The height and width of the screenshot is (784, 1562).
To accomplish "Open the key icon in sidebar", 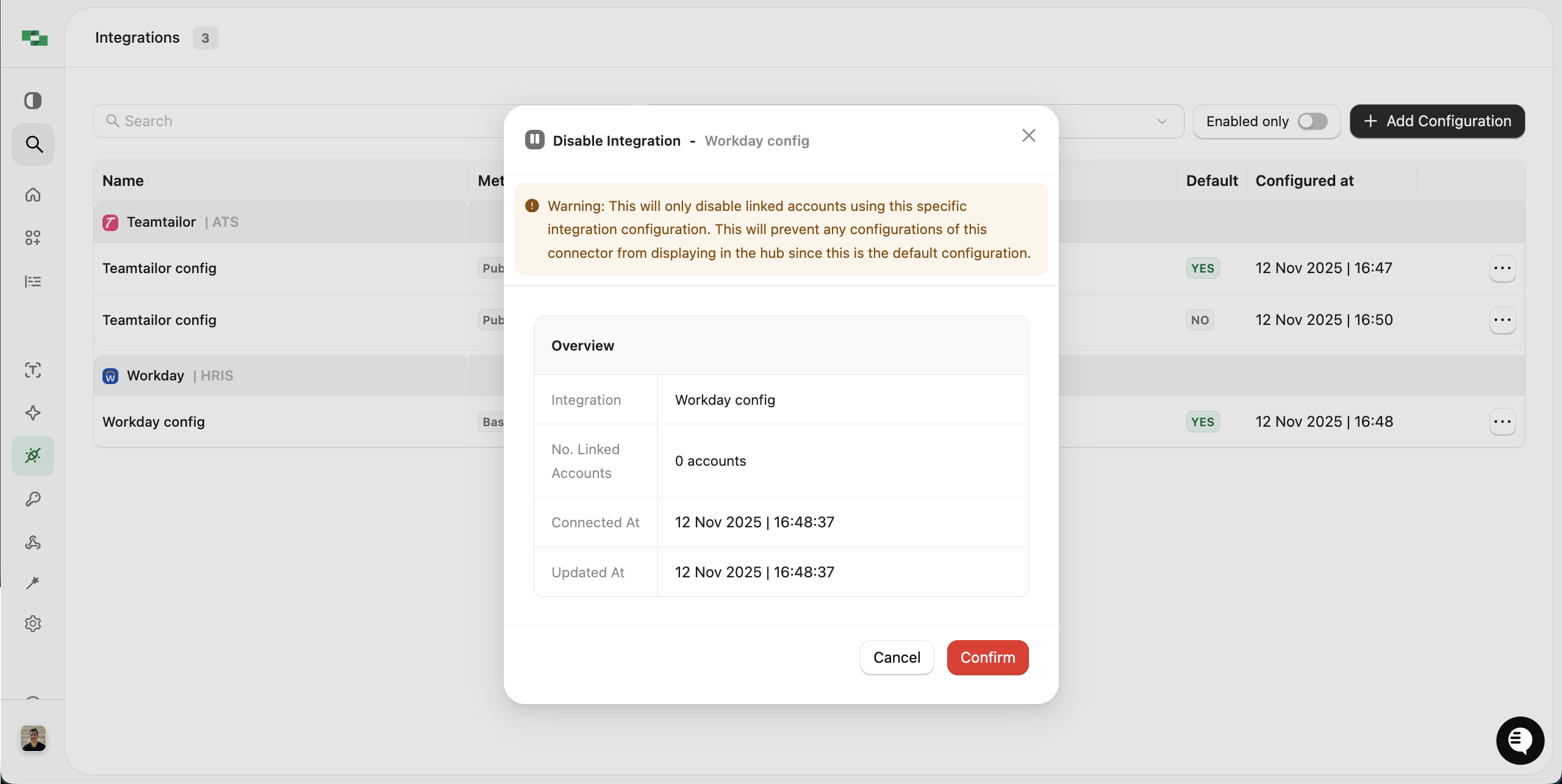I will pos(33,499).
